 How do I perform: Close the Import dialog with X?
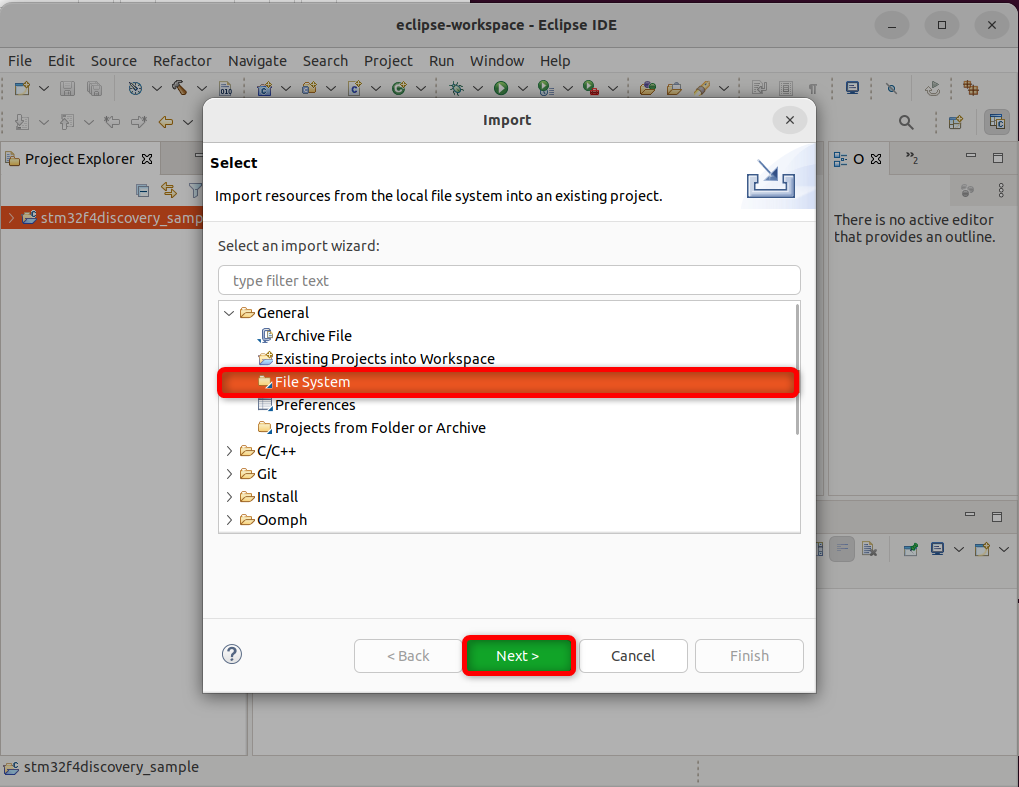coord(790,120)
